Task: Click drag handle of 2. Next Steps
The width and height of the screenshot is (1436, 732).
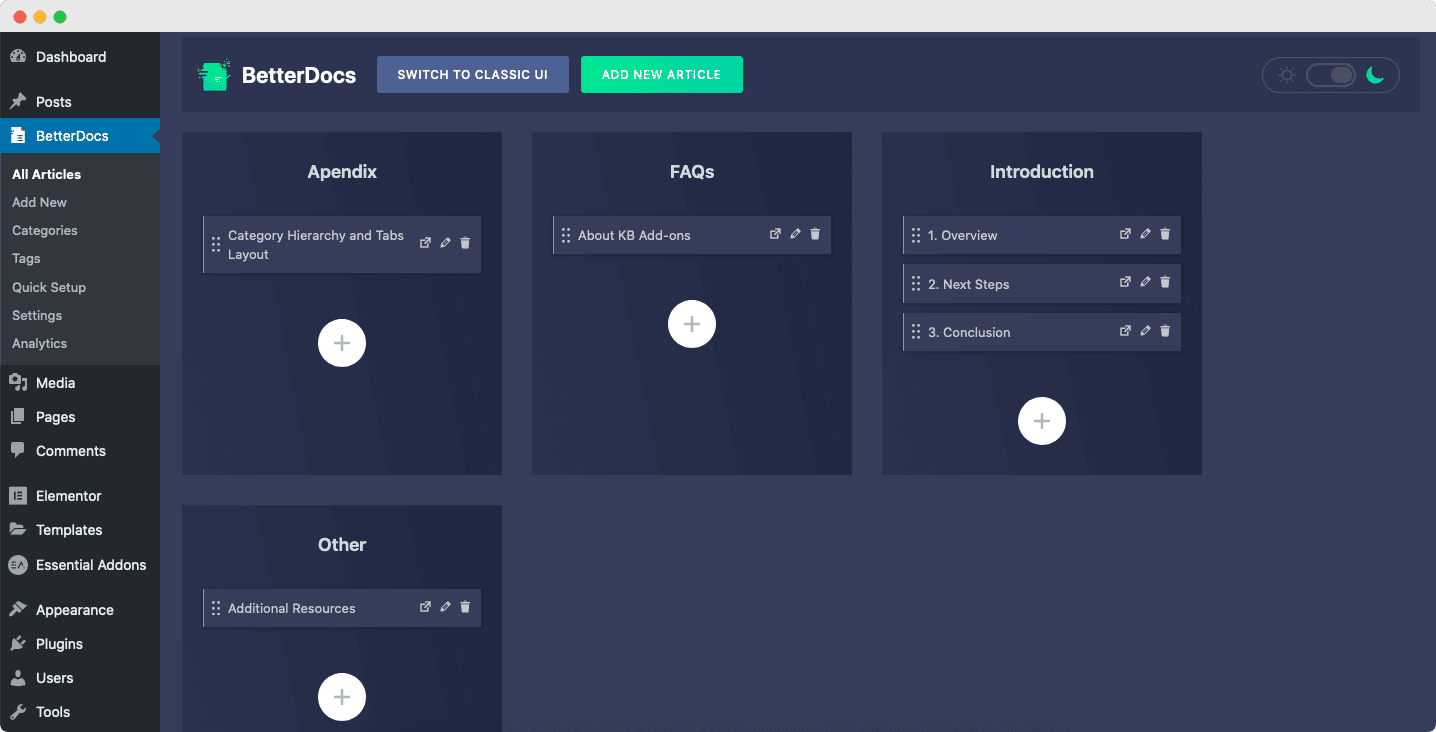Action: (916, 284)
